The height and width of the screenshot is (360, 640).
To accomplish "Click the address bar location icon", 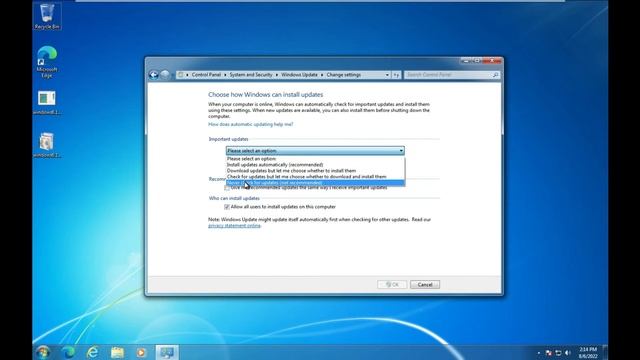I will click(181, 75).
